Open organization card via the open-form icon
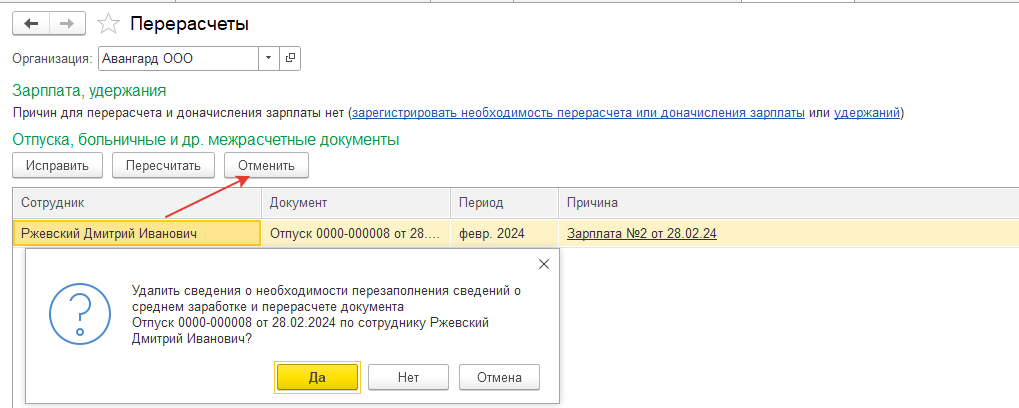Image resolution: width=1019 pixels, height=408 pixels. click(290, 58)
